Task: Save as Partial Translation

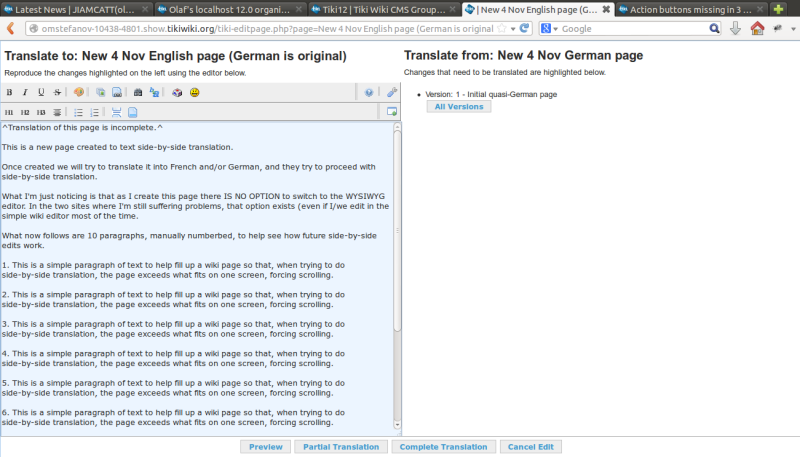Action: coord(341,447)
